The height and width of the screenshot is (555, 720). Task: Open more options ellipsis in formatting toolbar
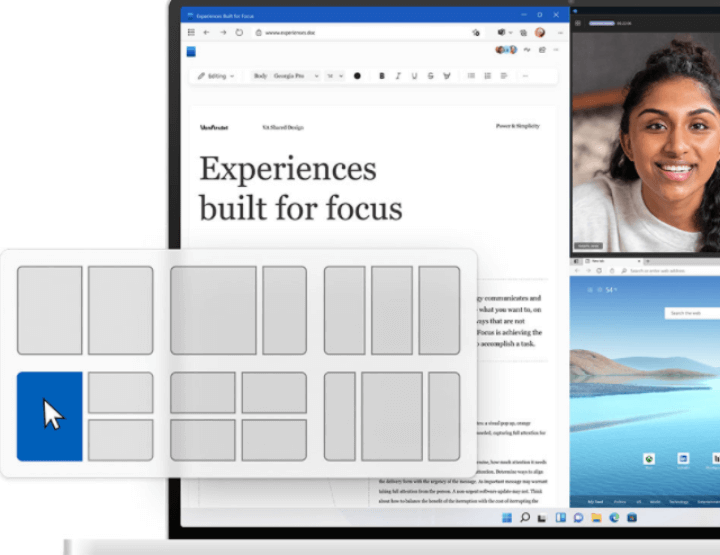point(525,76)
